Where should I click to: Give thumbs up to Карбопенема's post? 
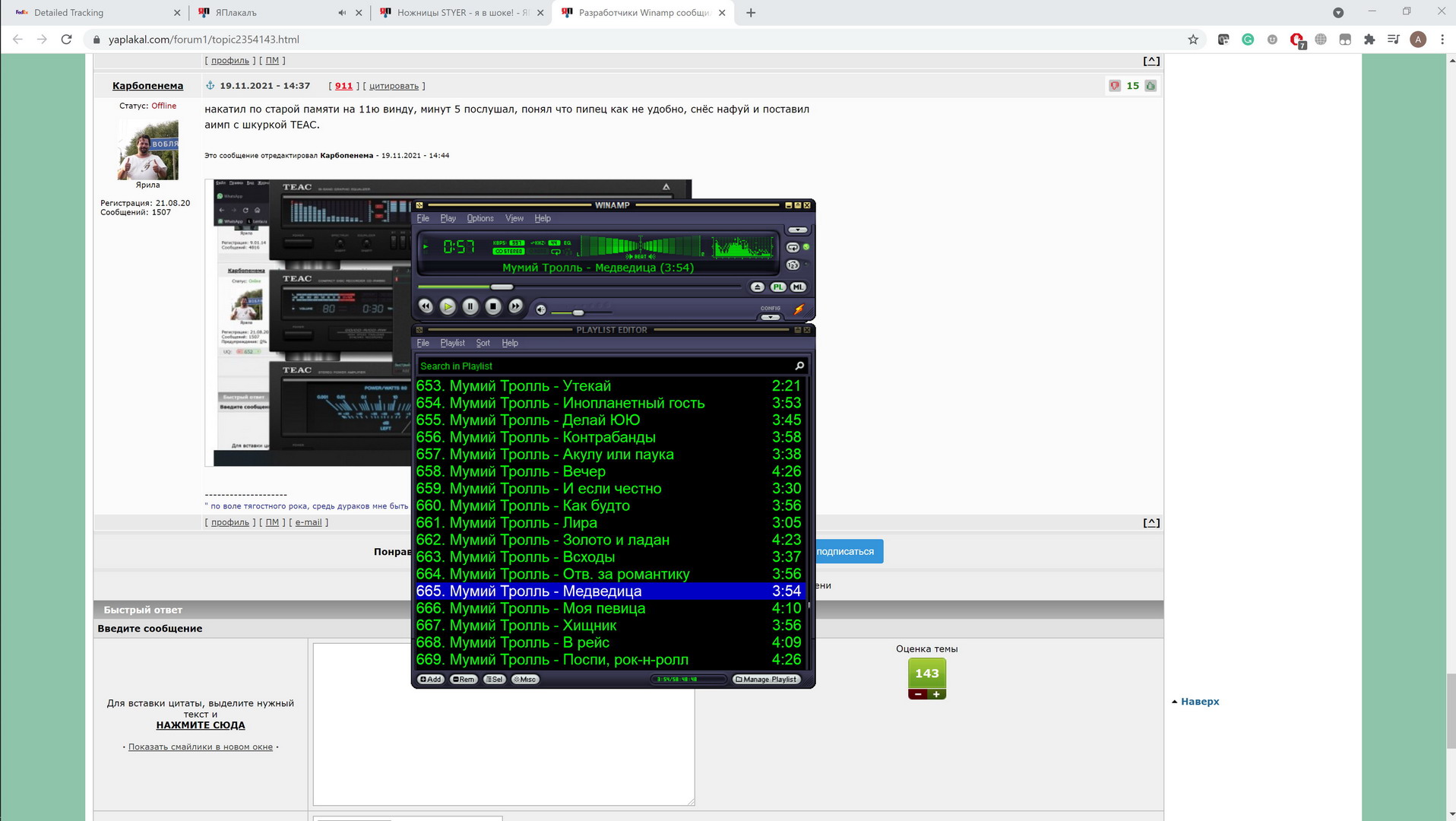1151,86
